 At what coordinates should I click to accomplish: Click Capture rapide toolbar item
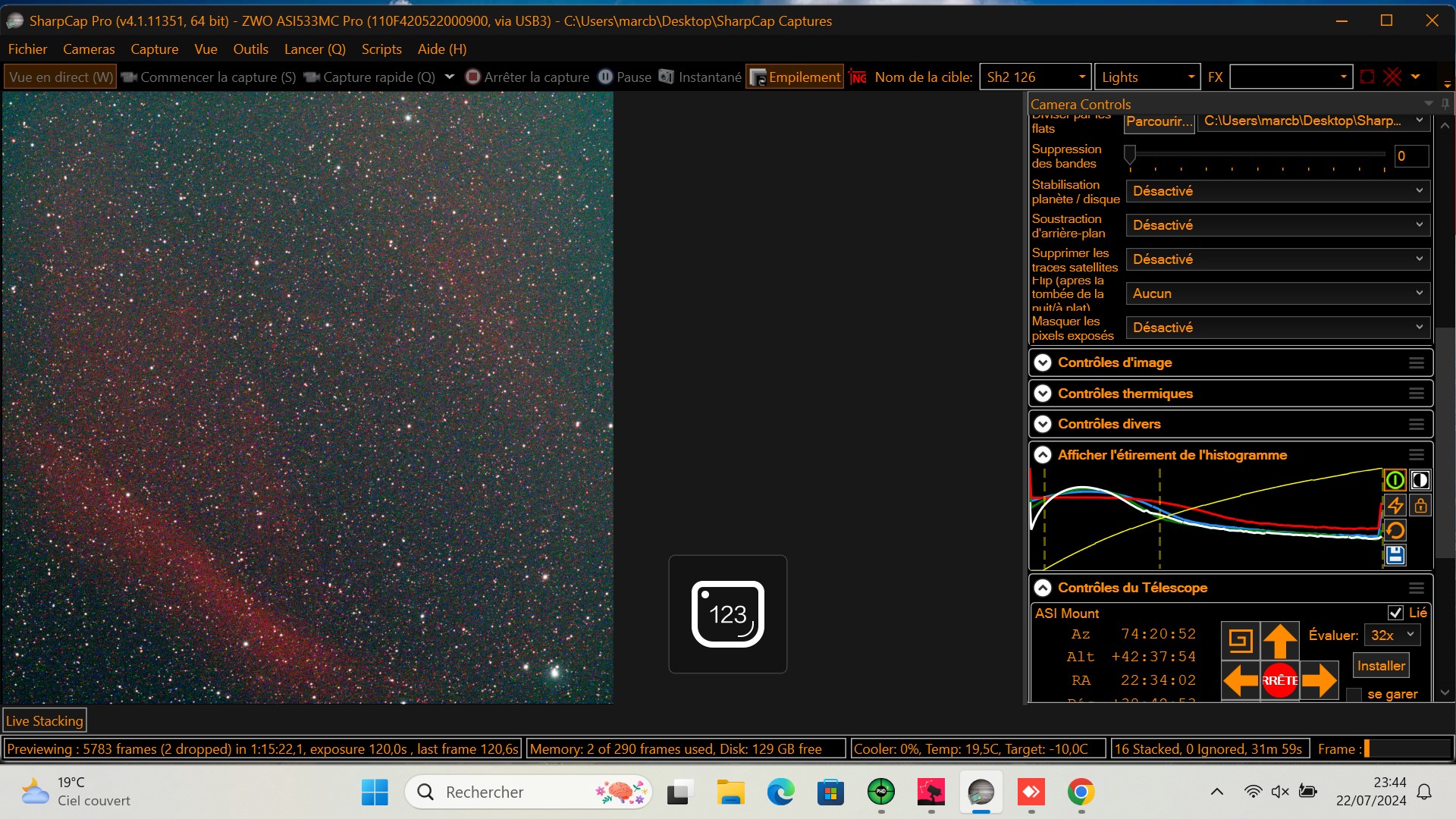[369, 77]
